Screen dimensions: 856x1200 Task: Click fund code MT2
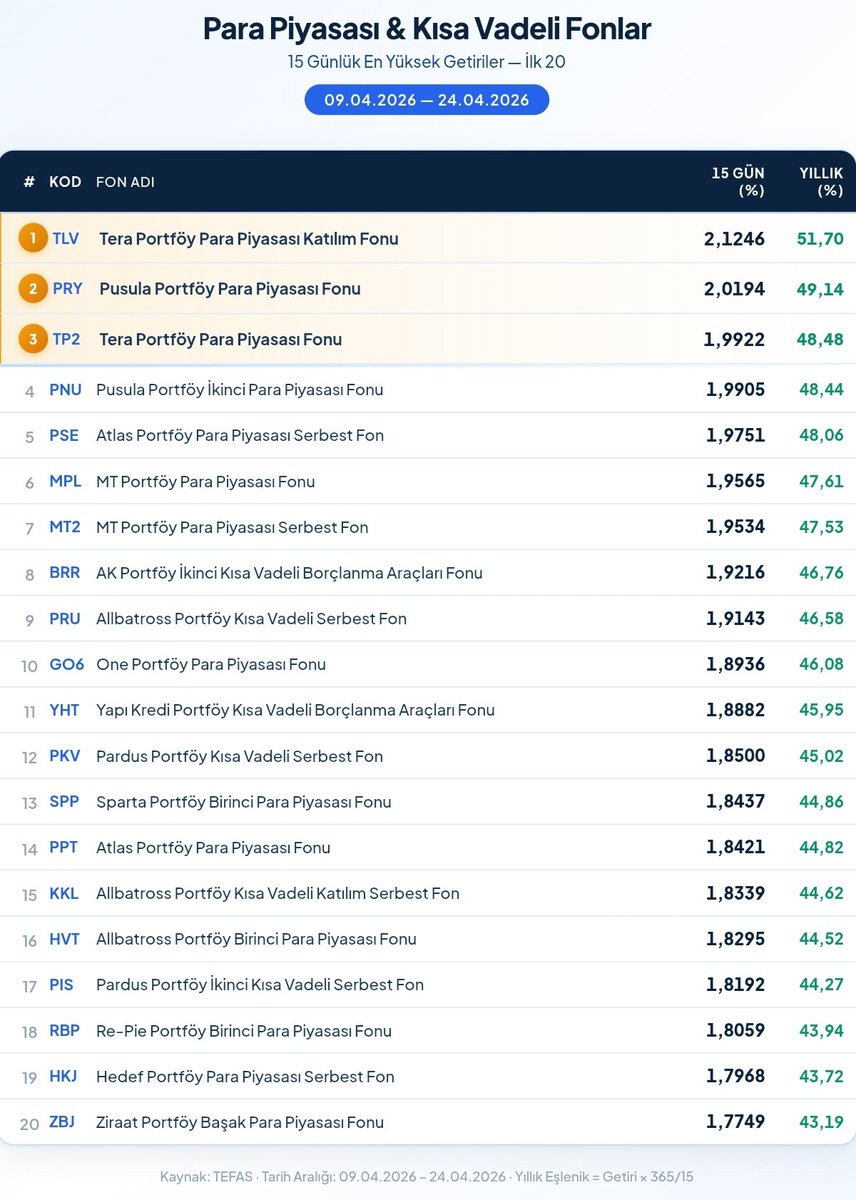pos(65,527)
